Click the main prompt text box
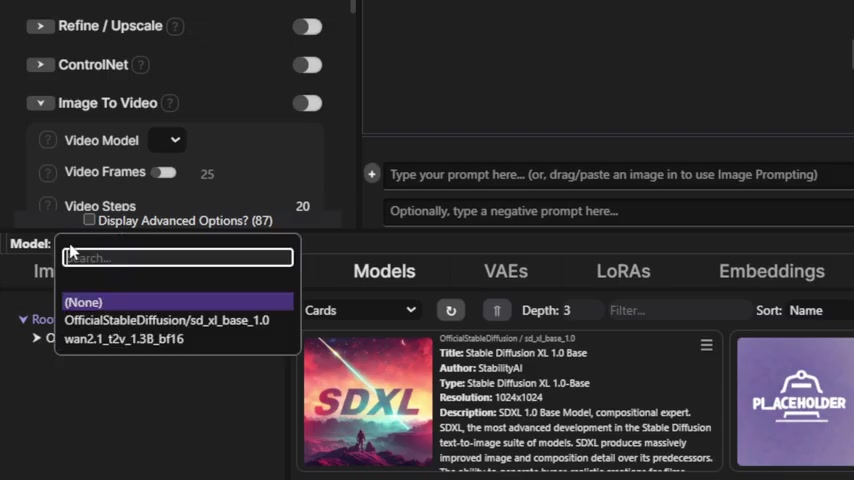Image resolution: width=854 pixels, height=480 pixels. [619, 175]
